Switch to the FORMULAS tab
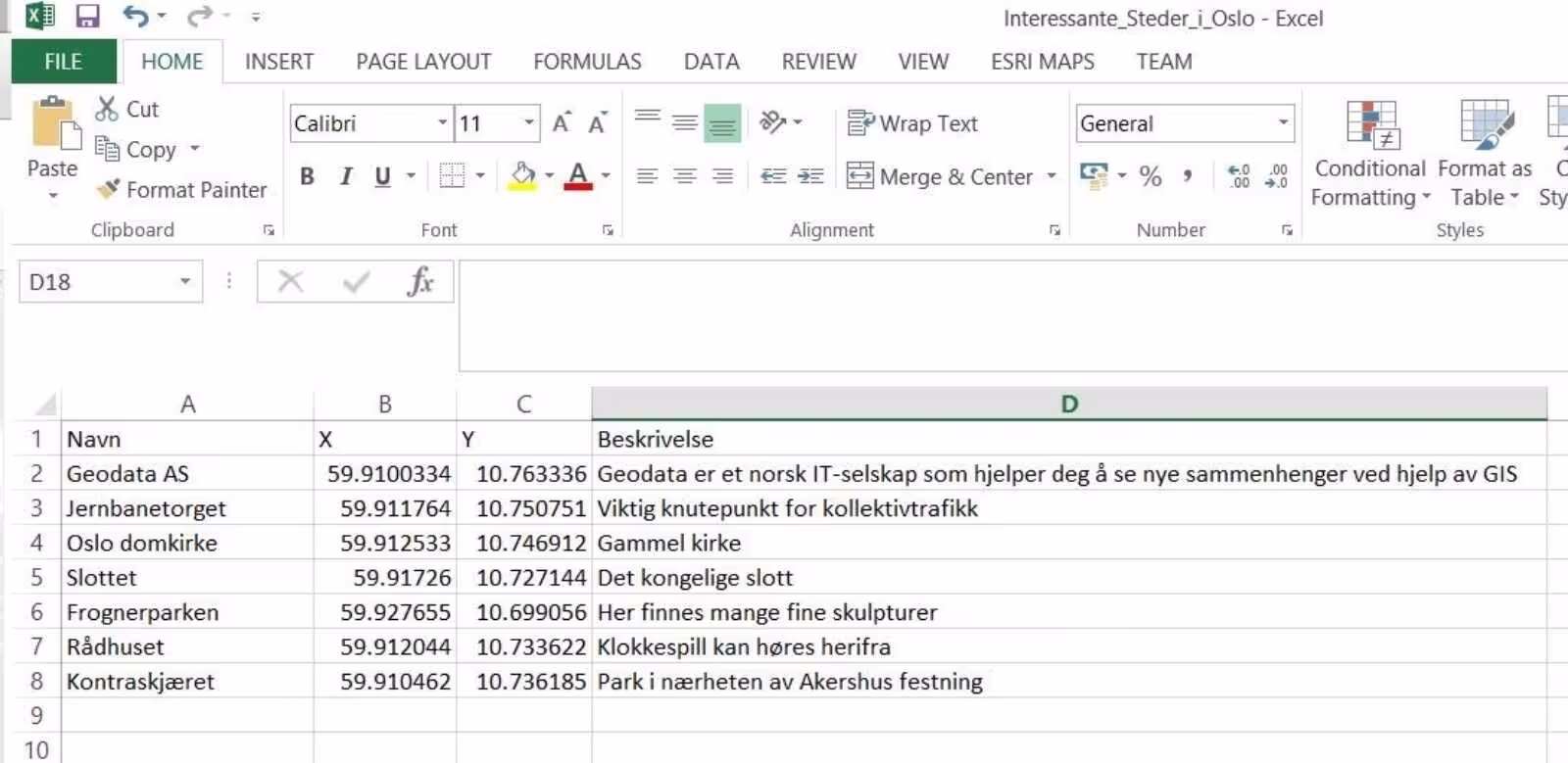 pos(587,61)
